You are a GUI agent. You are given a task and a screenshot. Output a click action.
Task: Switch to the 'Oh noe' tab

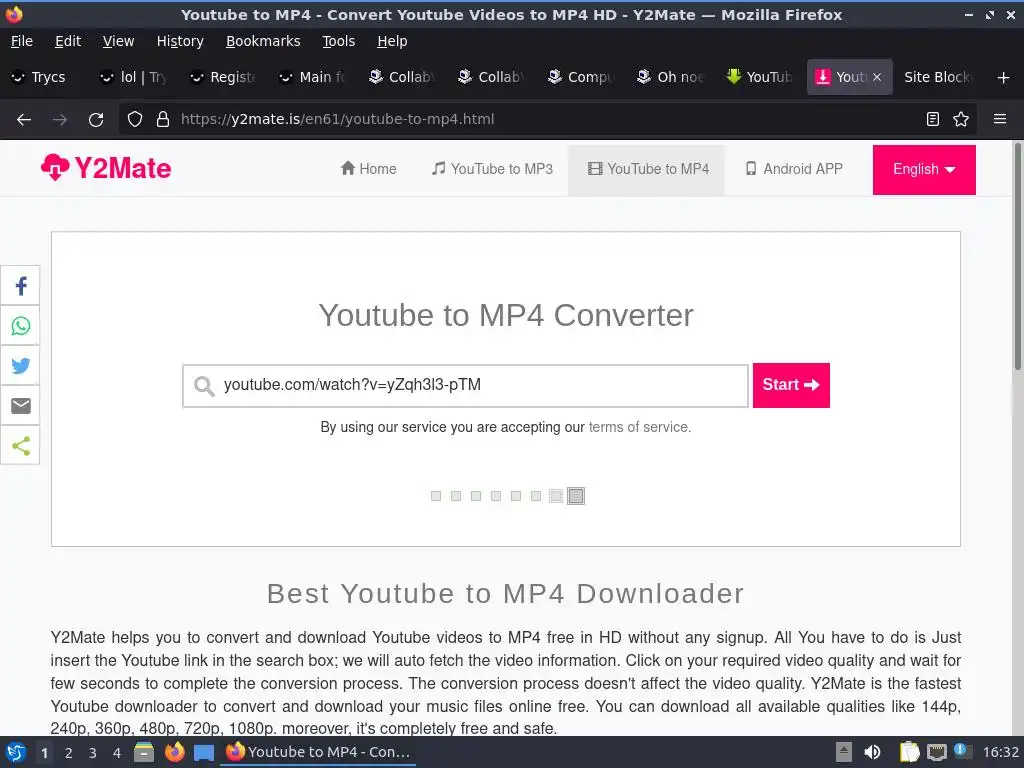(671, 77)
